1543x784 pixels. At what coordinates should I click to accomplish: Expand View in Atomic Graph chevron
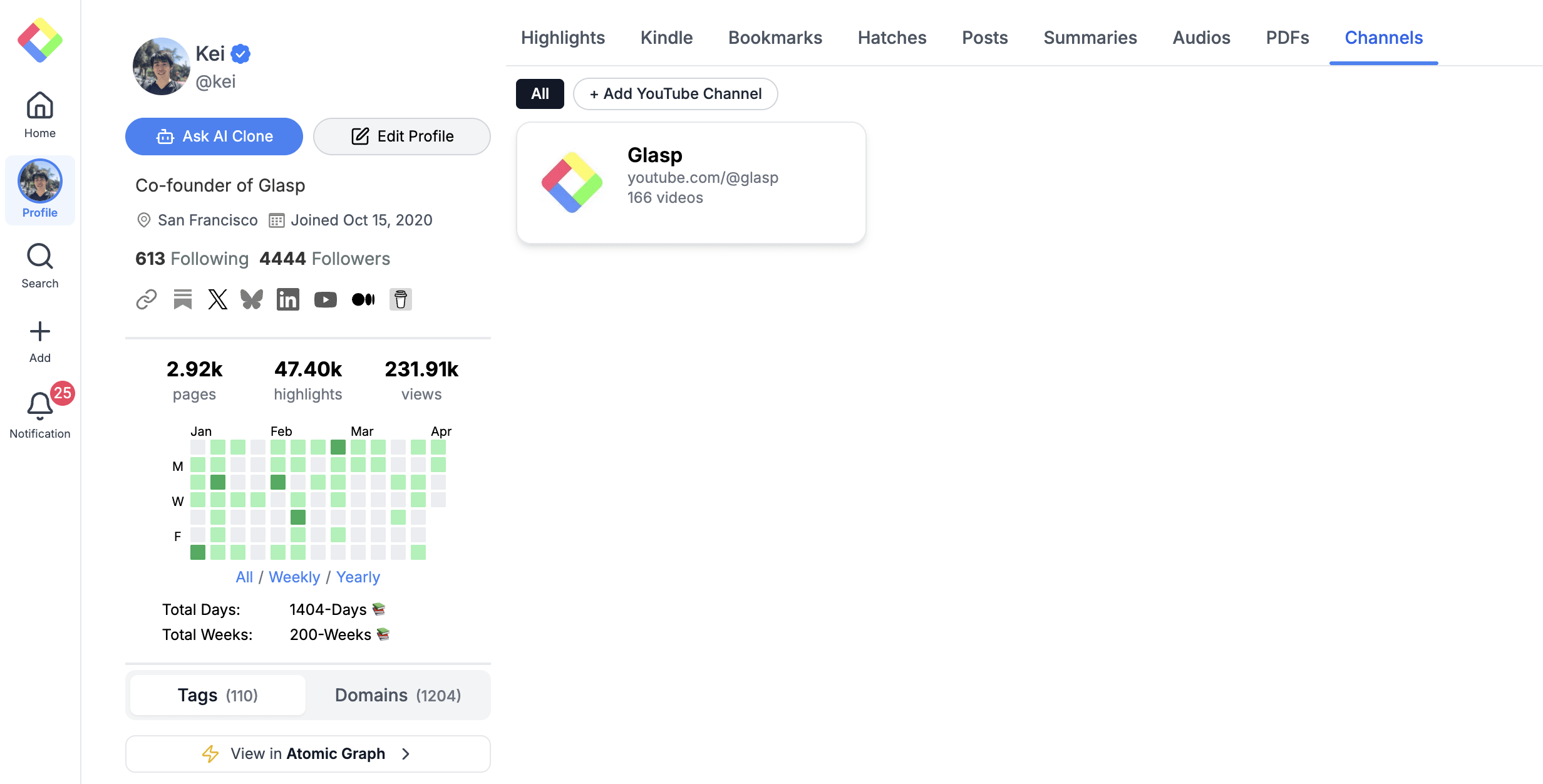[406, 753]
